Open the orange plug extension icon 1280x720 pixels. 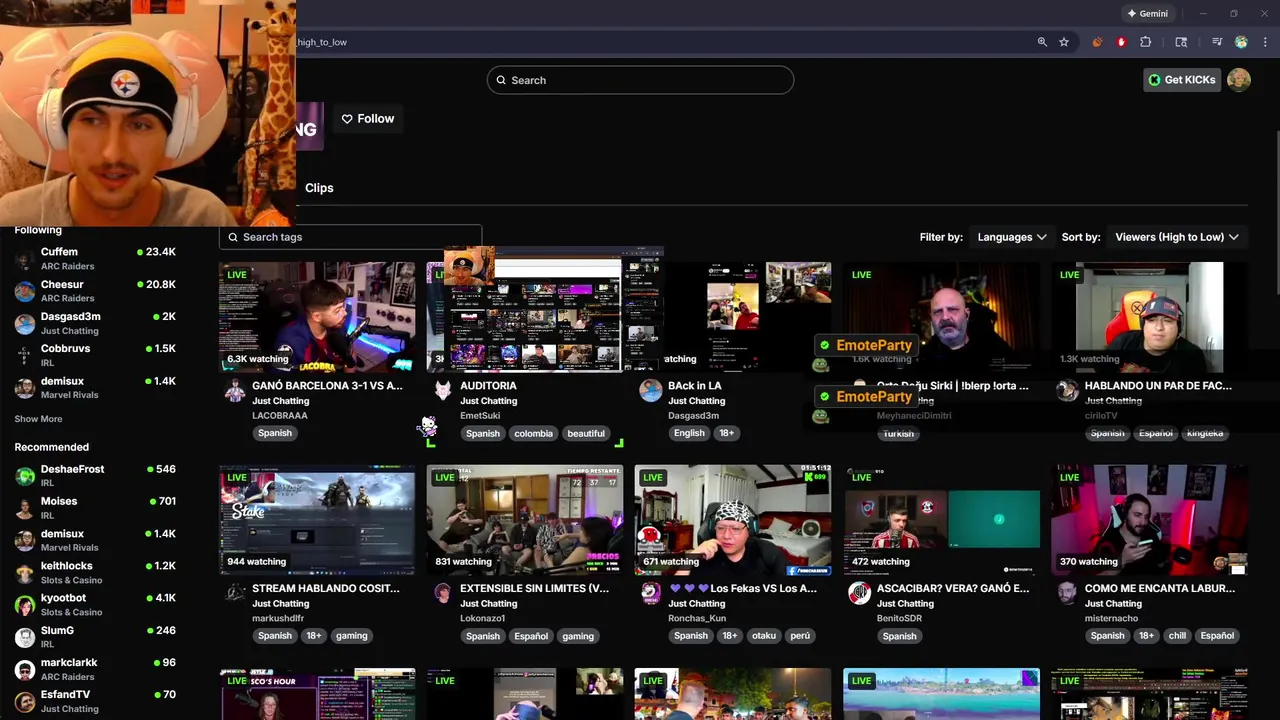tap(1098, 42)
